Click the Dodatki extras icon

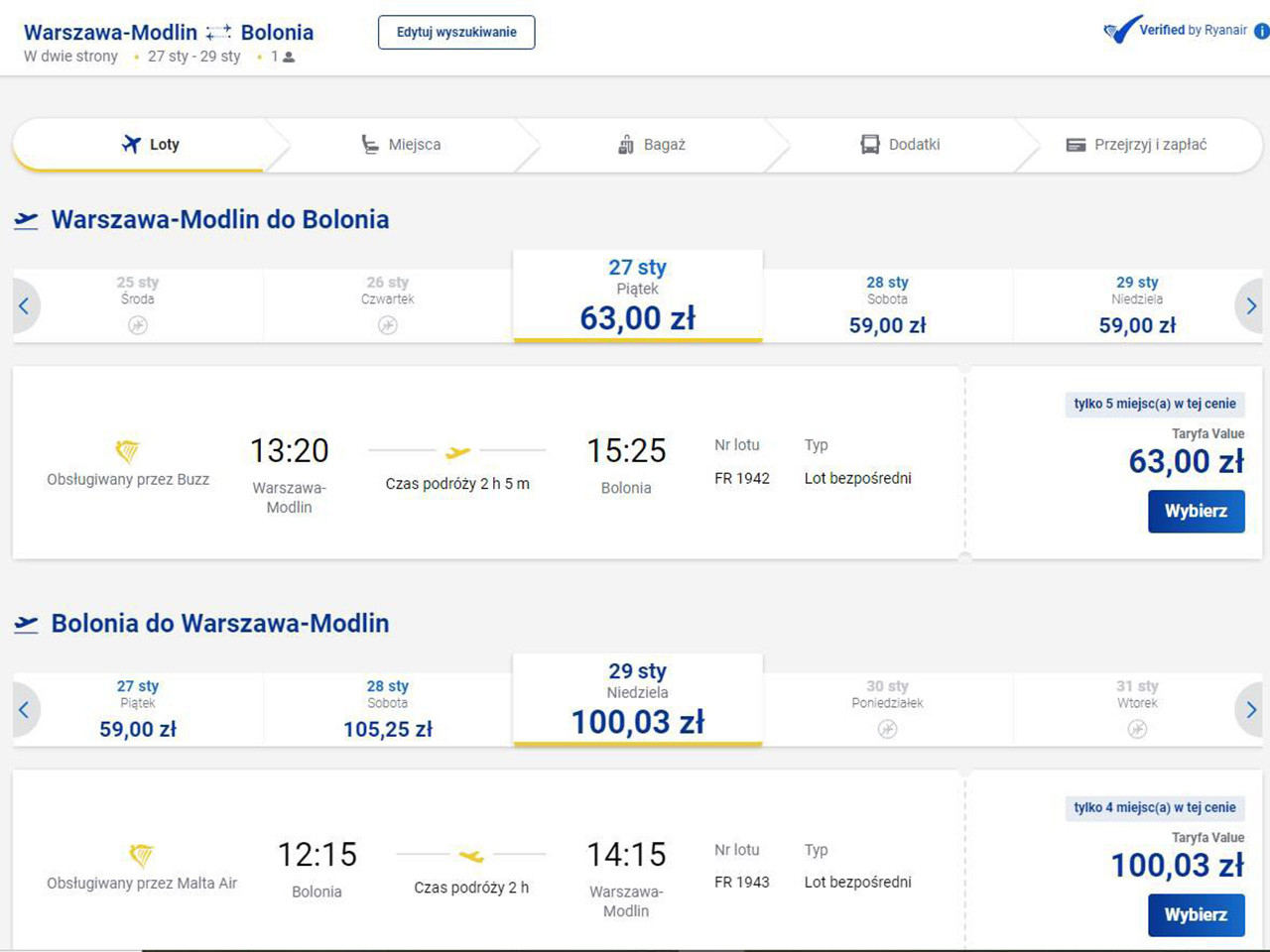point(870,145)
